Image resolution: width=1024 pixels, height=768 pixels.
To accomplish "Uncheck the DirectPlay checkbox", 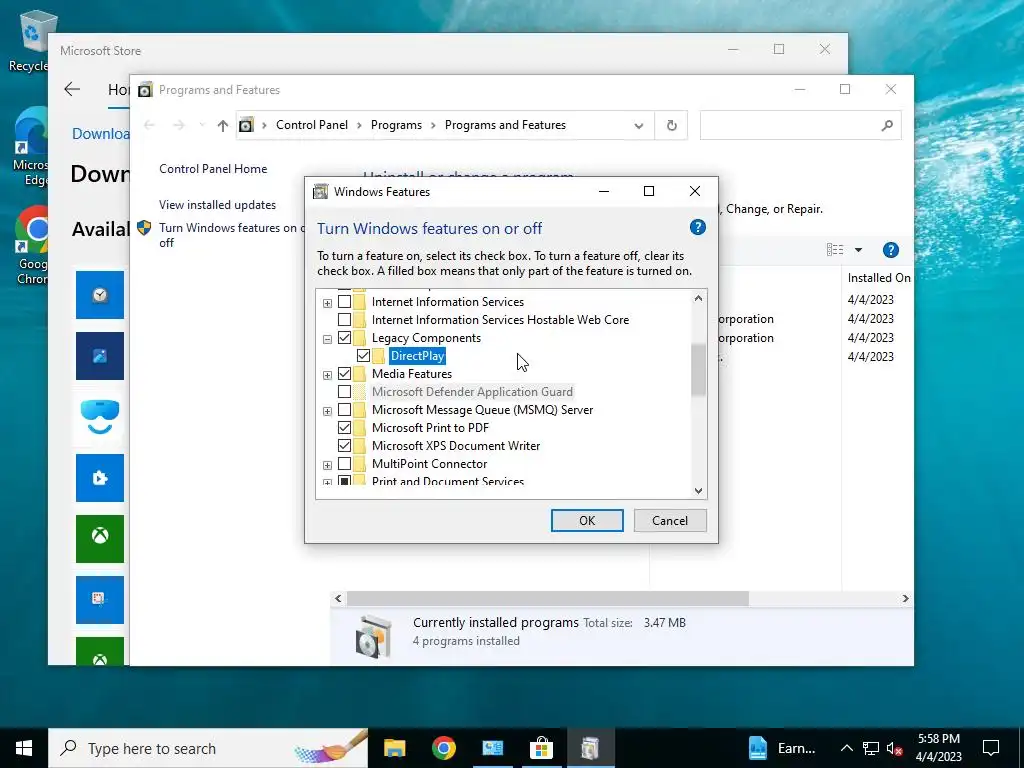I will click(363, 356).
